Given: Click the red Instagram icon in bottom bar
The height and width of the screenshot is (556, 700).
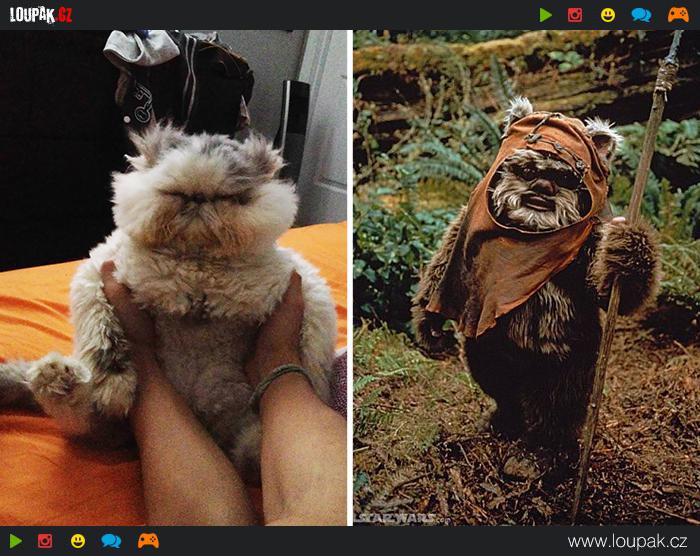Looking at the screenshot, I should tap(45, 541).
